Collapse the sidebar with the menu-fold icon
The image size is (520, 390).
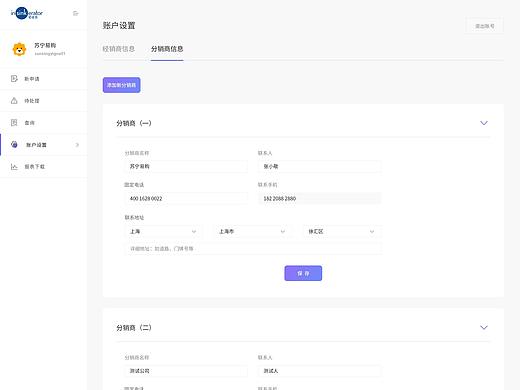click(76, 13)
